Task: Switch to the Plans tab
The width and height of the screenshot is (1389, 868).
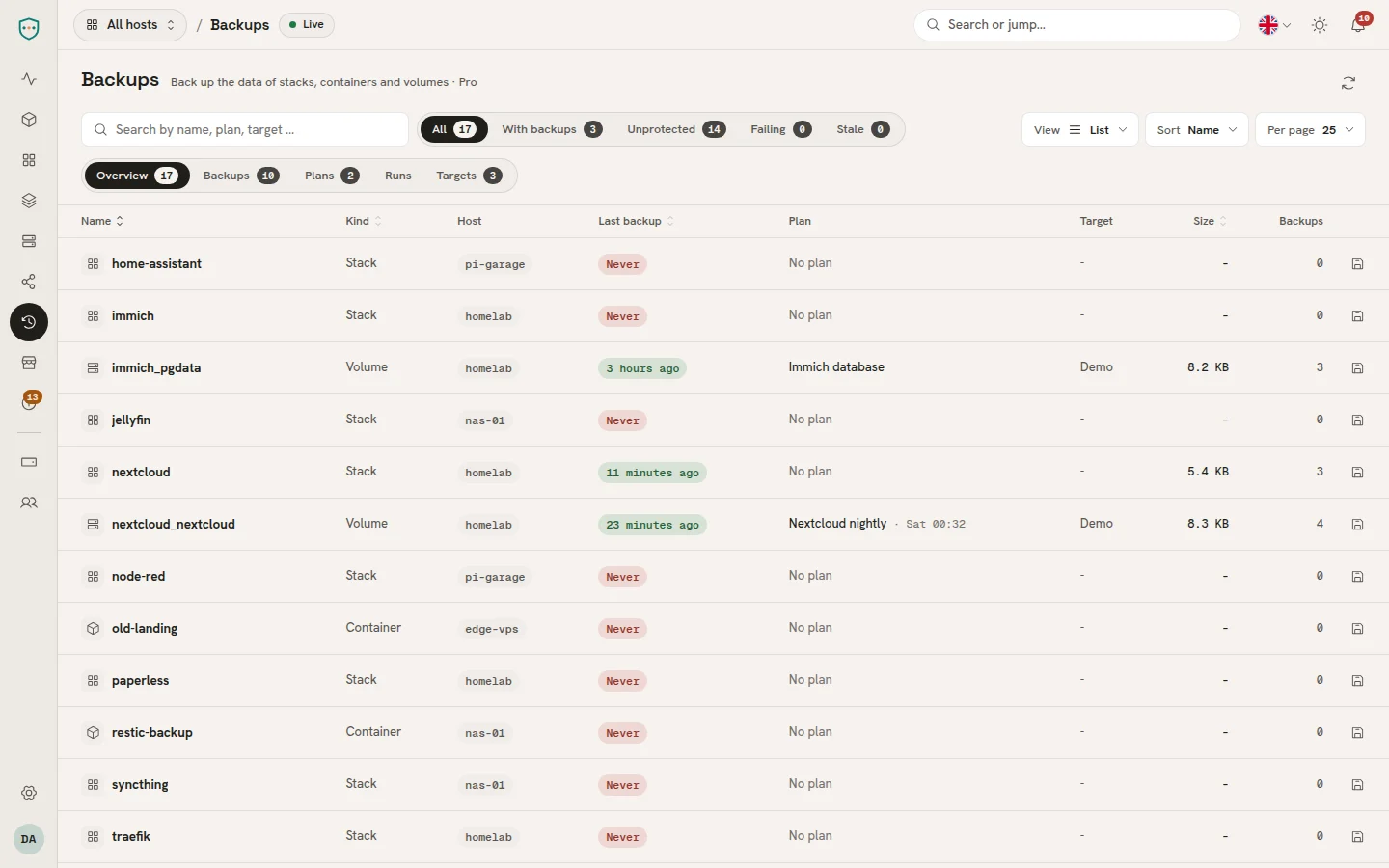Action: [x=332, y=176]
